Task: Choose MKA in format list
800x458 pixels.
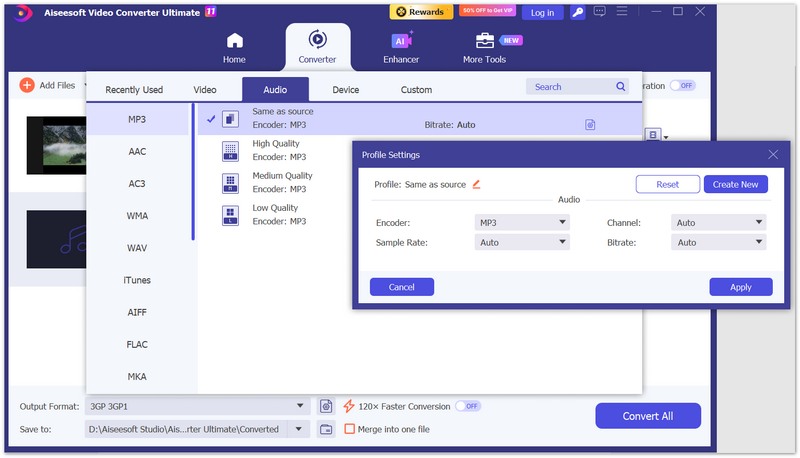Action: (137, 376)
